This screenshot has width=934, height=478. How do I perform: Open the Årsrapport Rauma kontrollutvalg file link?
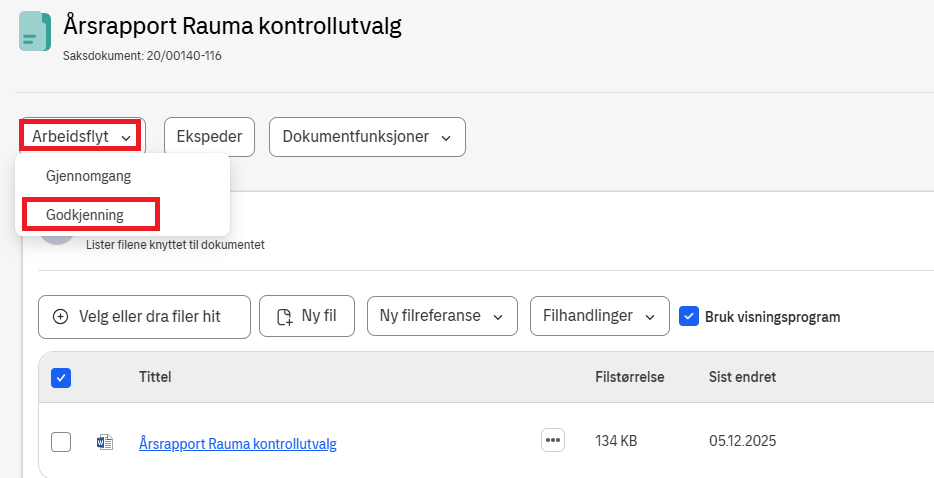(237, 443)
